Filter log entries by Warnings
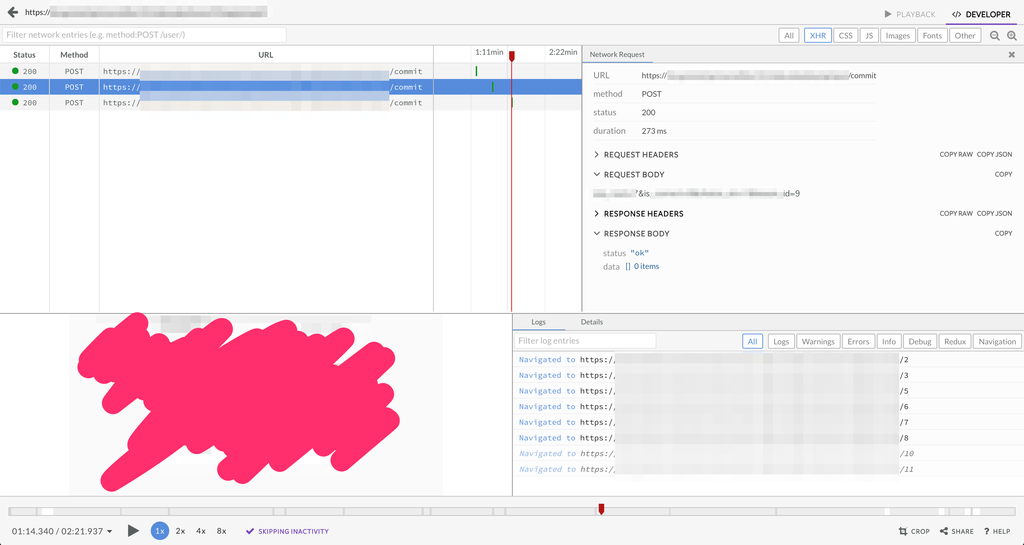The image size is (1024, 545). [818, 341]
